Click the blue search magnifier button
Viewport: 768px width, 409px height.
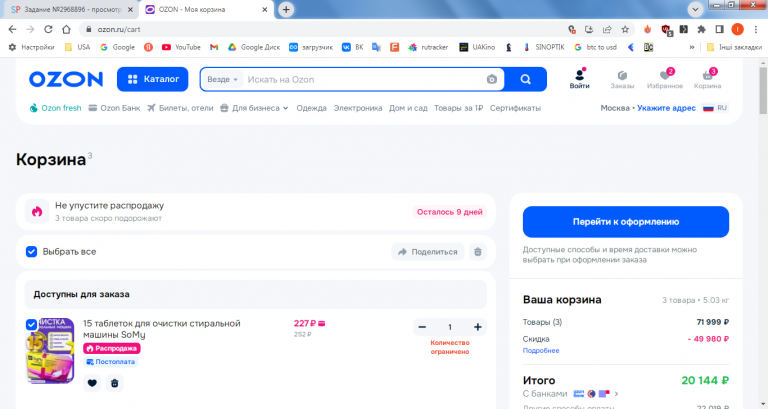click(526, 79)
